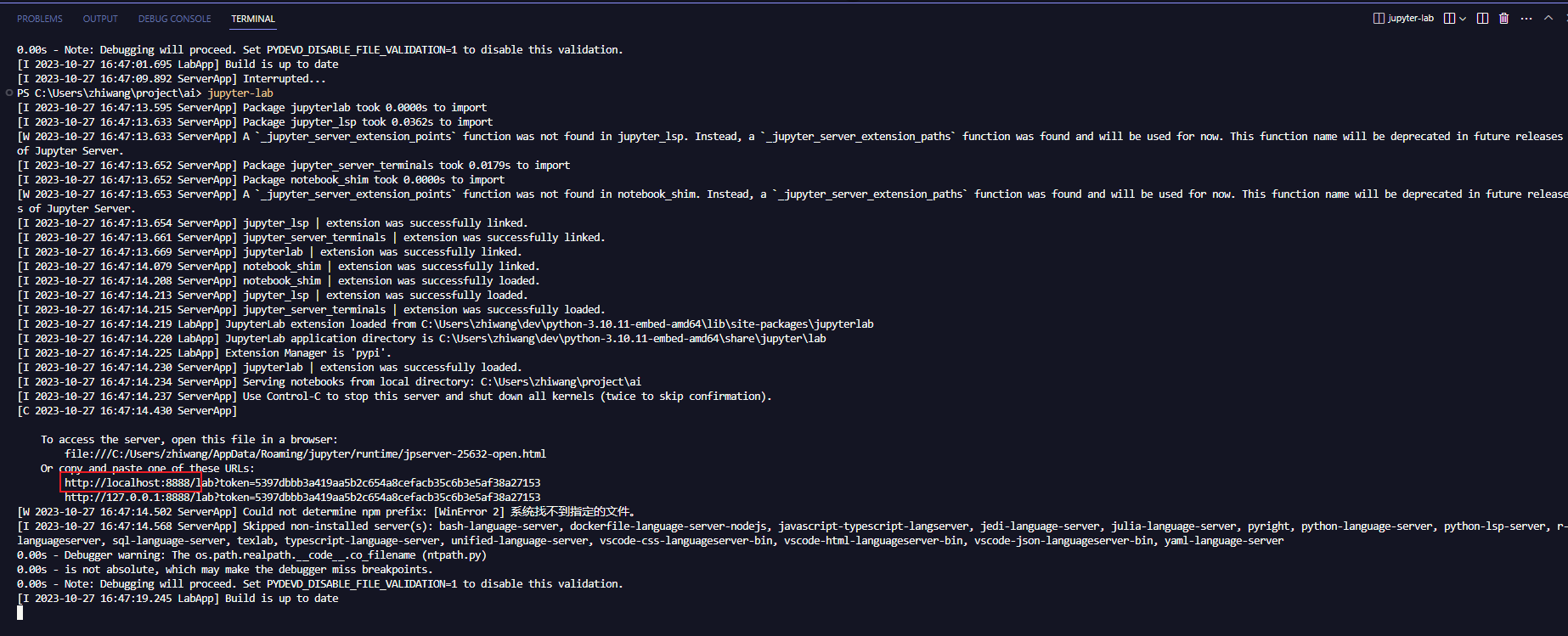Kill the terminal using the trash icon
The height and width of the screenshot is (636, 1568).
(1503, 18)
